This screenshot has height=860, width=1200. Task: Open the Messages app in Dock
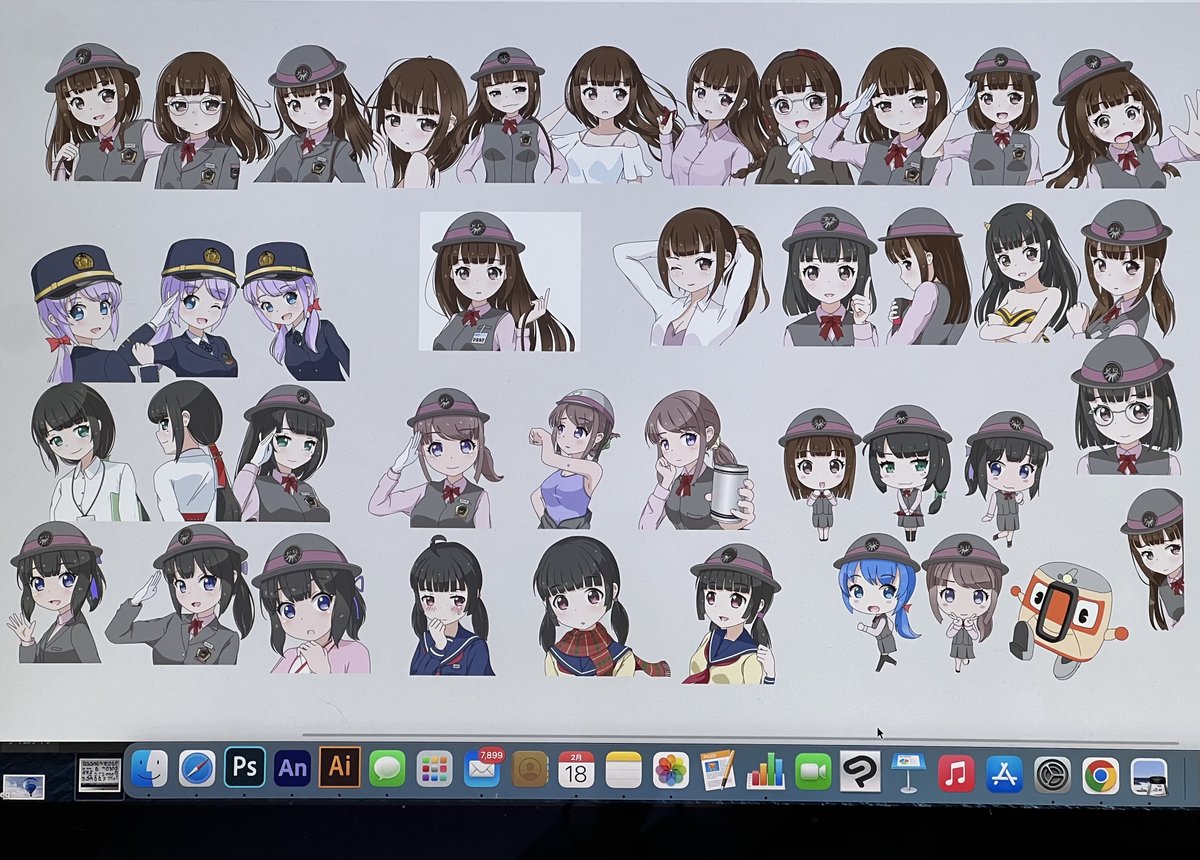(x=387, y=769)
